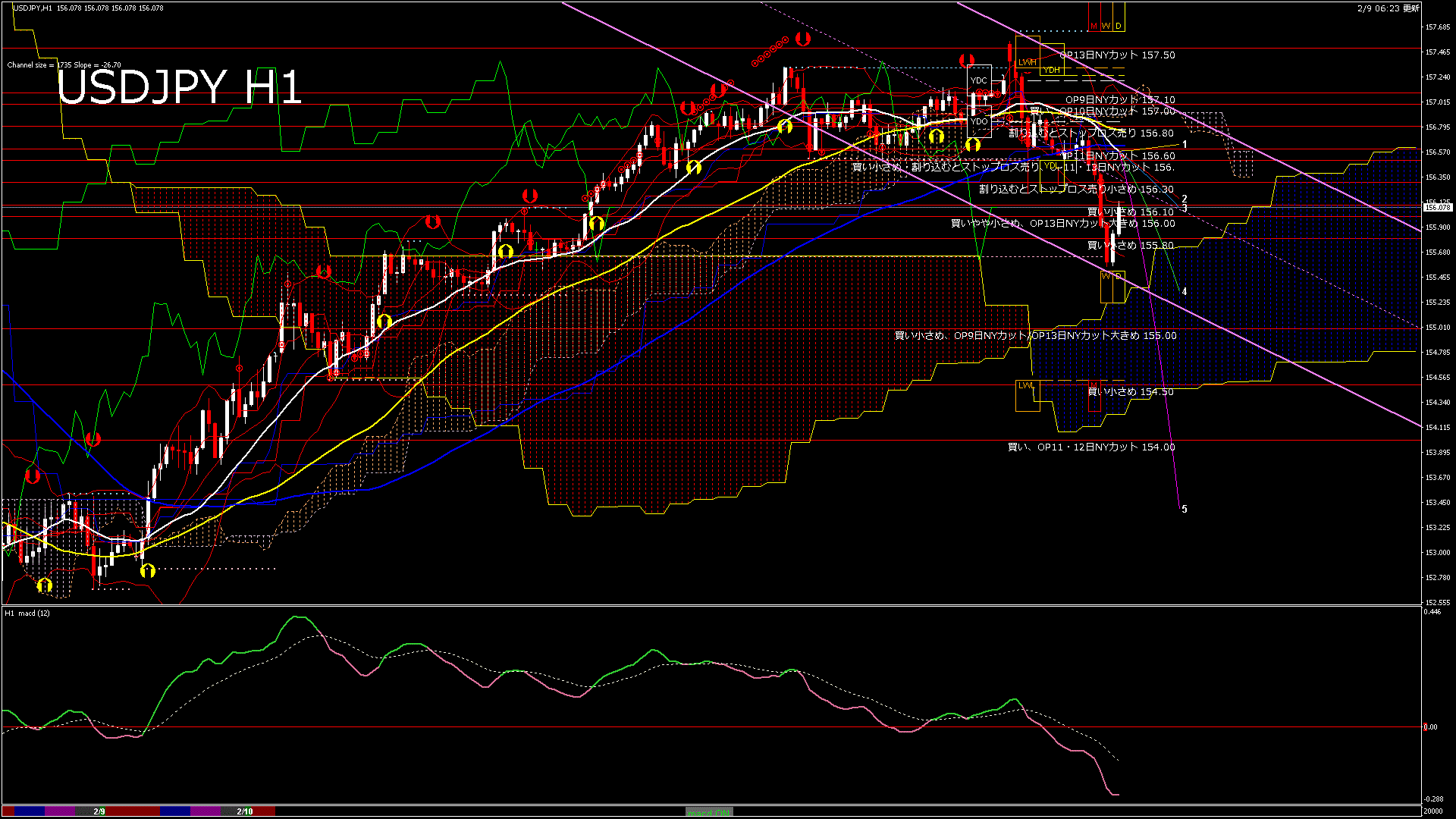
Task: Click the highest red sell-arrow signal
Action: pos(803,39)
